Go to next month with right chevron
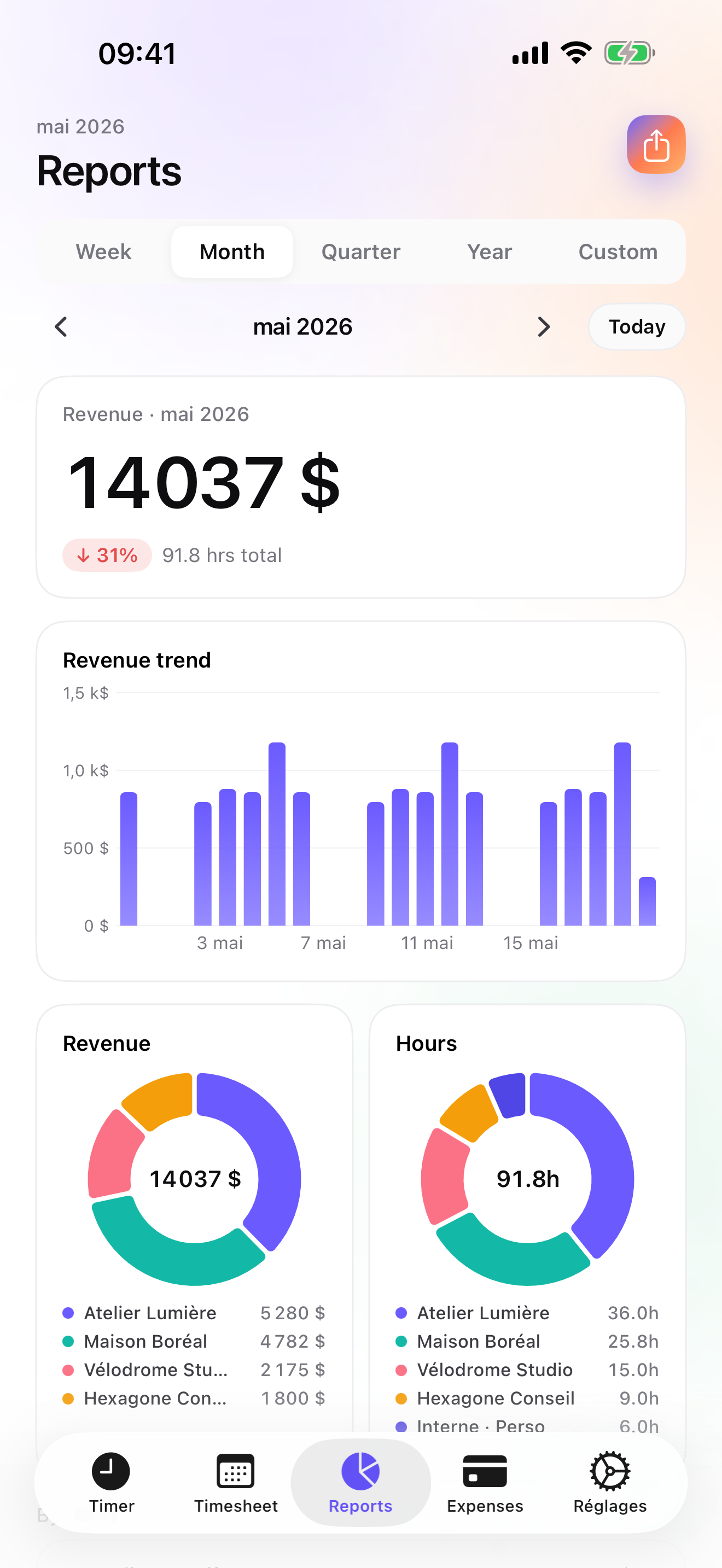The height and width of the screenshot is (1568, 722). pos(544,327)
